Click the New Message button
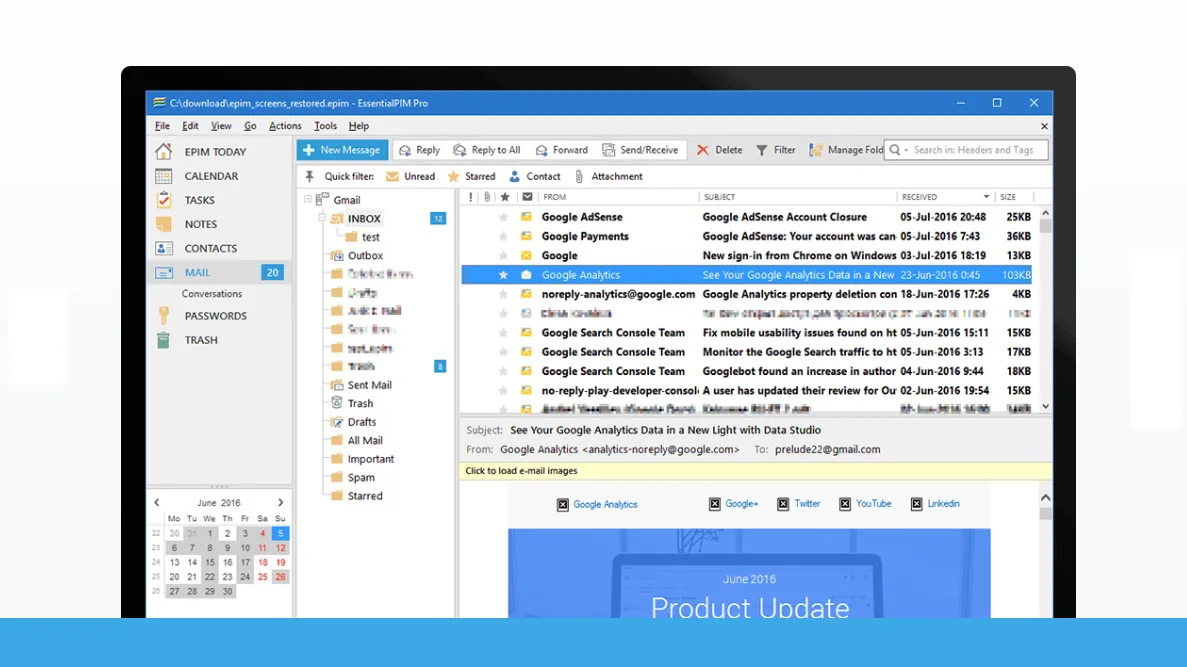 click(342, 150)
